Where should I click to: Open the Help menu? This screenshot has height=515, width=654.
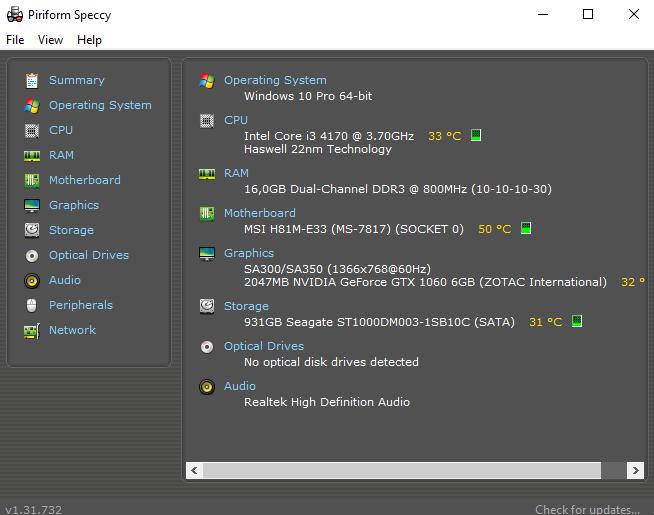[x=89, y=40]
